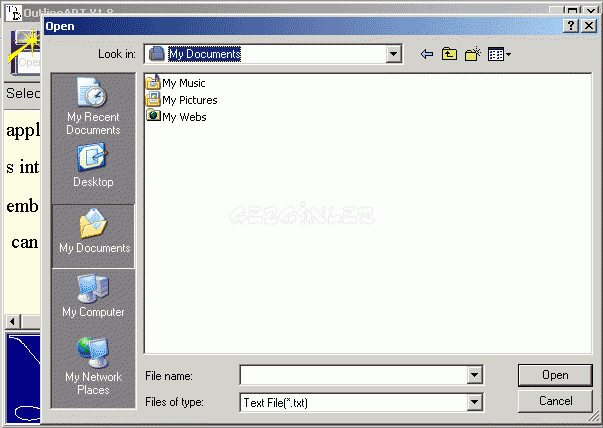Viewport: 603px width, 428px height.
Task: Browse My Network Places
Action: point(93,366)
